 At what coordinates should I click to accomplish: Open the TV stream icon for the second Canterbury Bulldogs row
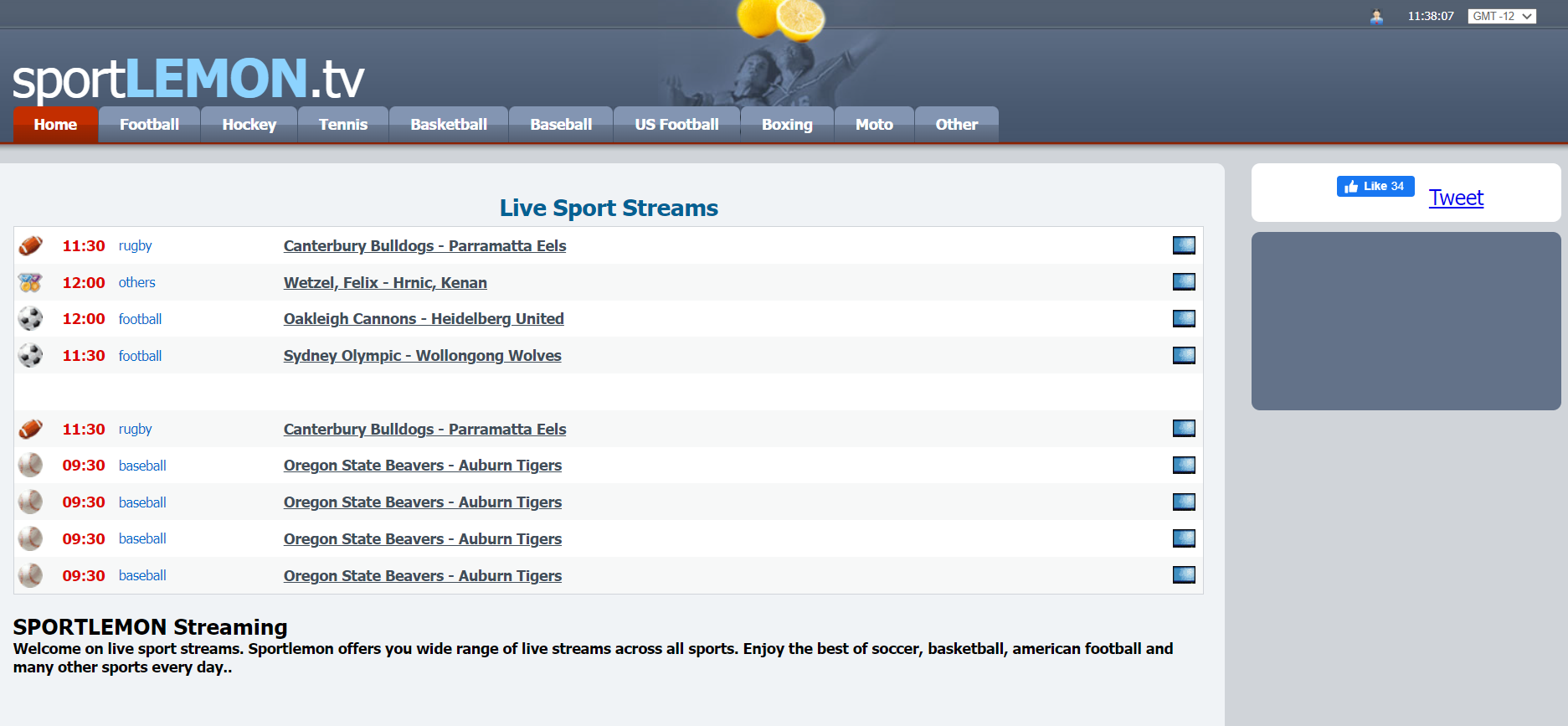tap(1184, 429)
